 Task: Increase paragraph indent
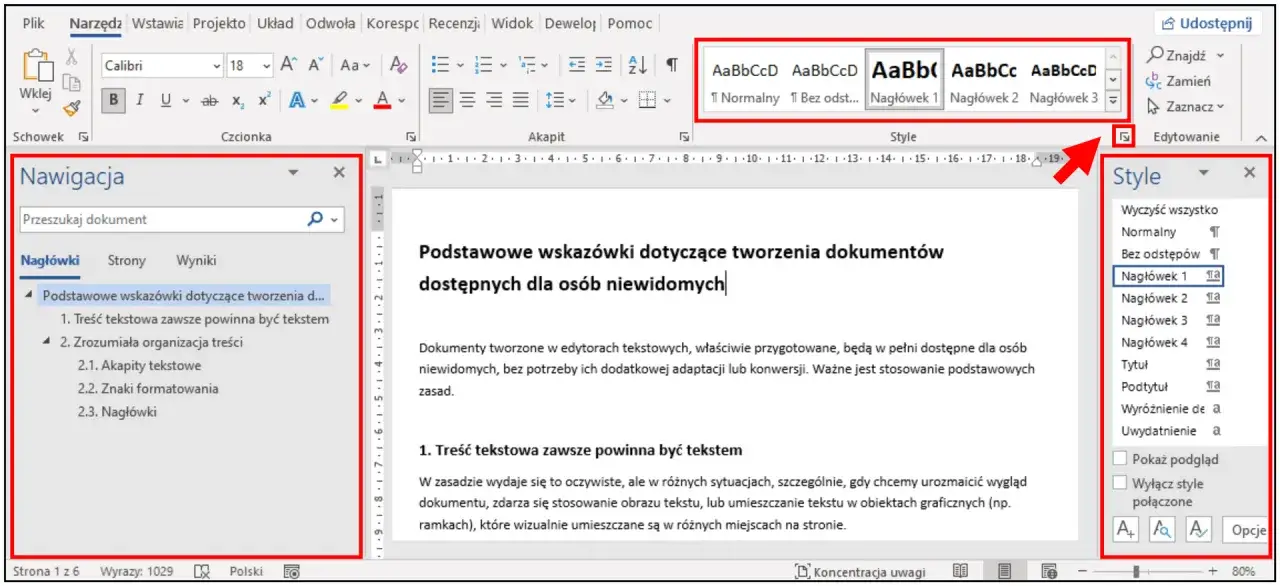[603, 65]
